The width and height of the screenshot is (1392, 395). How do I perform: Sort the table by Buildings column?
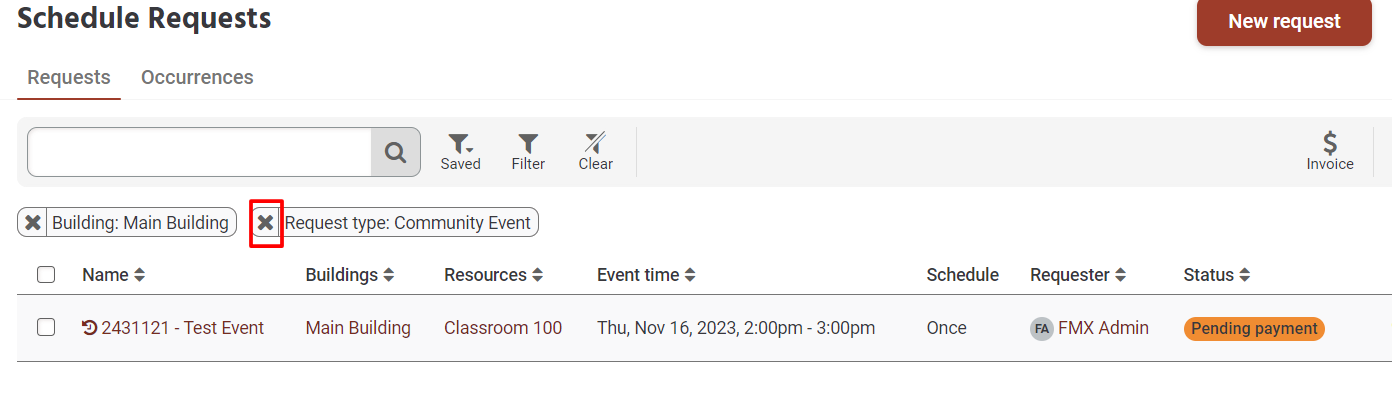pos(388,275)
